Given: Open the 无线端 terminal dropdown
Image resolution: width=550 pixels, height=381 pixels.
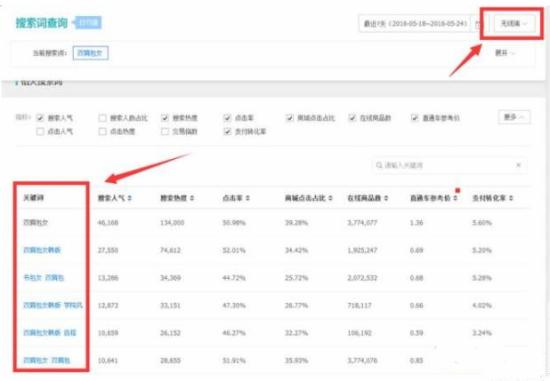Looking at the screenshot, I should pyautogui.click(x=514, y=24).
